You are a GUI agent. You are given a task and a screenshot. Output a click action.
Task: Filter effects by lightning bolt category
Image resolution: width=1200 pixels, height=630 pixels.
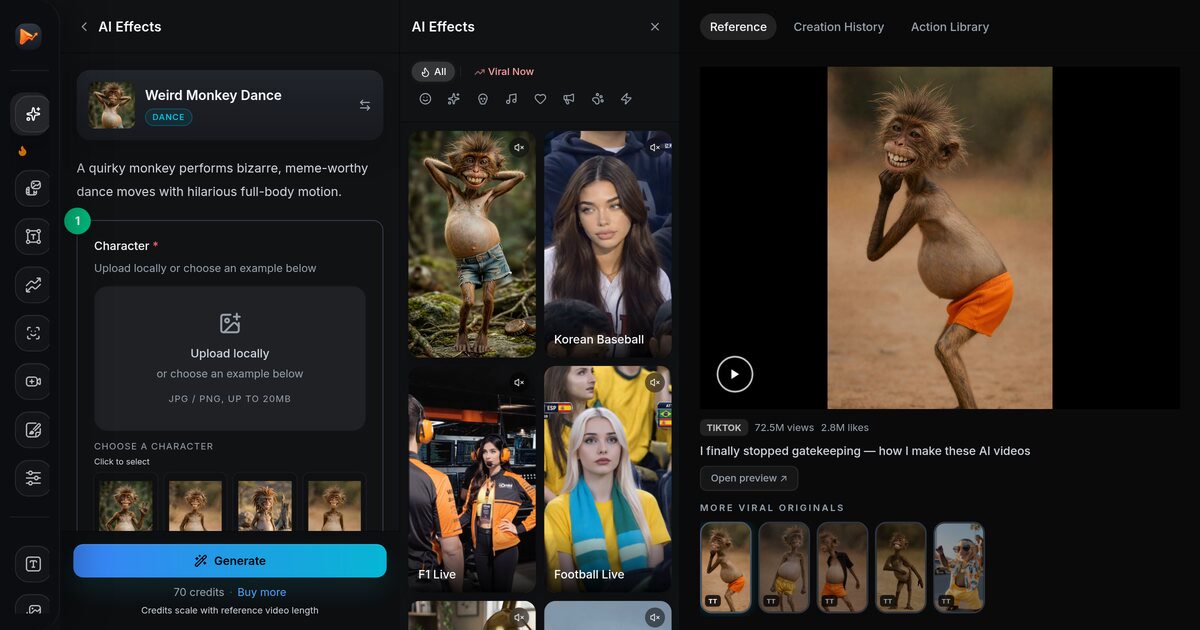pos(627,99)
